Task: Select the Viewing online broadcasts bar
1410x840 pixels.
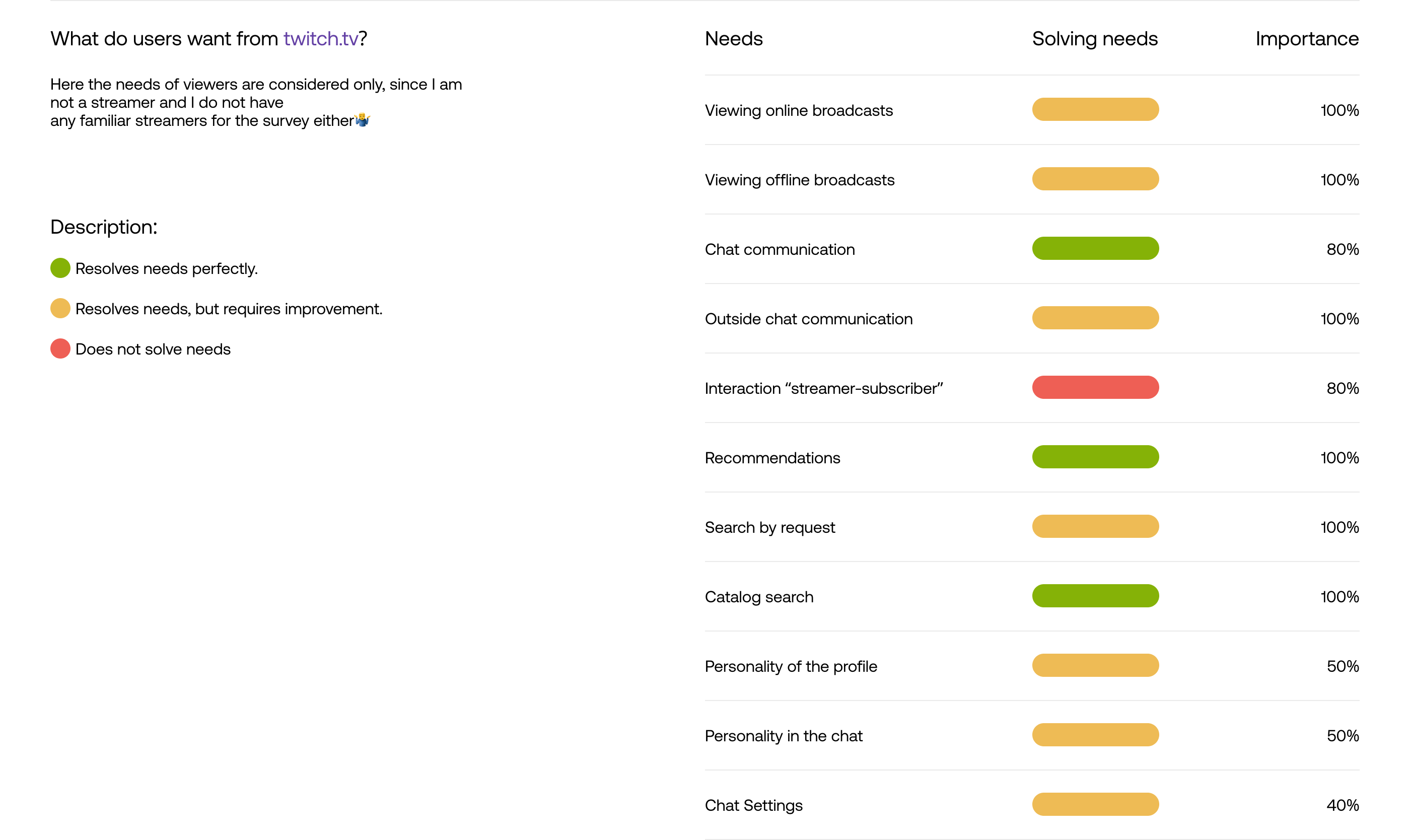Action: point(1095,110)
